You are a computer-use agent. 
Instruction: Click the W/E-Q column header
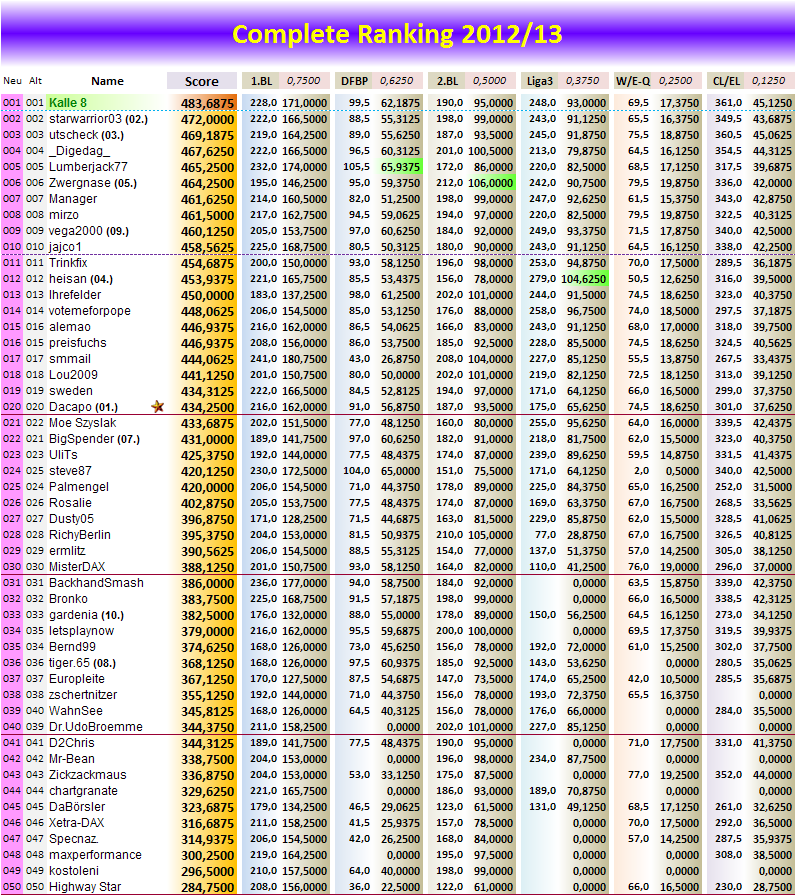[x=631, y=81]
